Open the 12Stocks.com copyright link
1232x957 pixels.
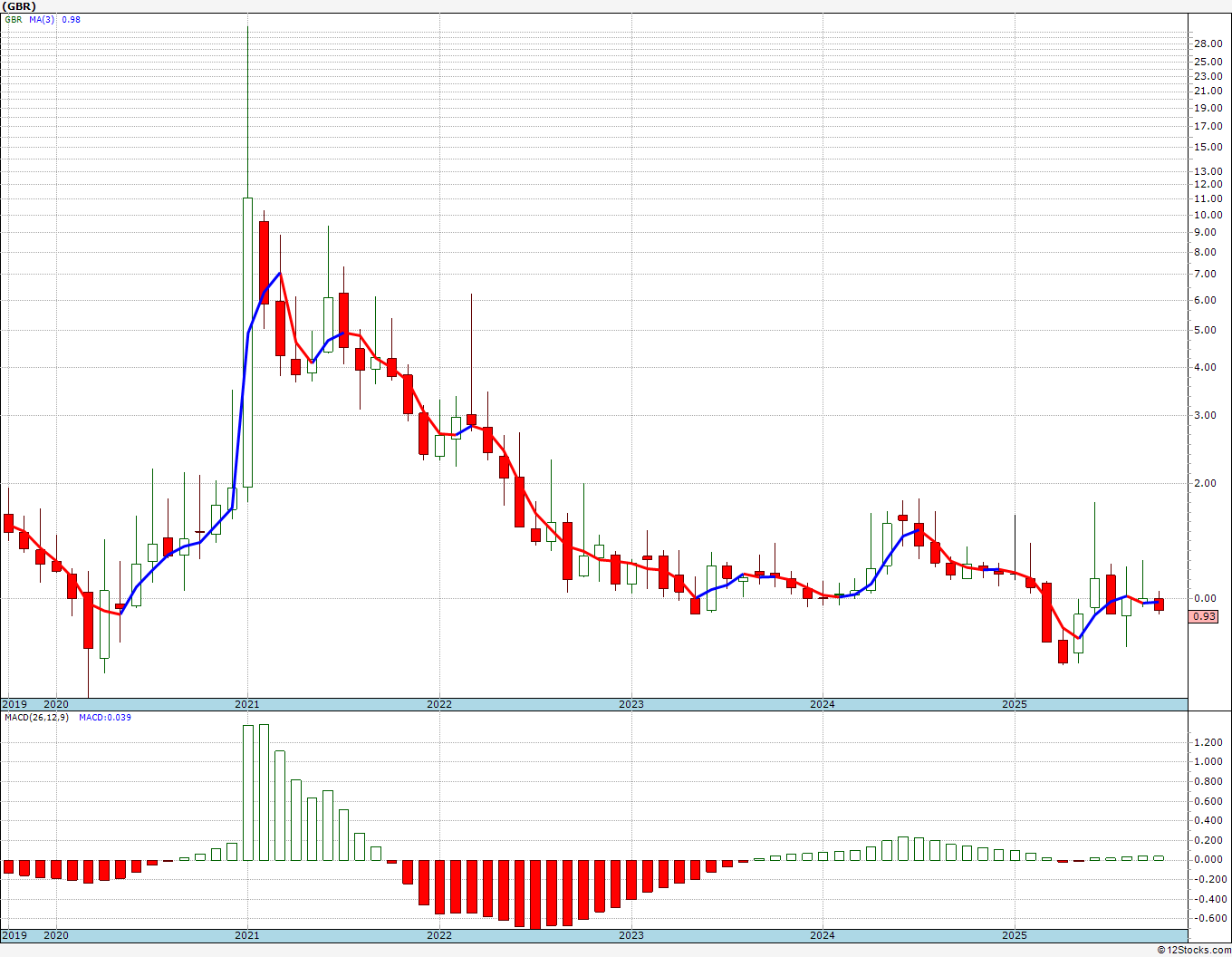pos(1194,950)
